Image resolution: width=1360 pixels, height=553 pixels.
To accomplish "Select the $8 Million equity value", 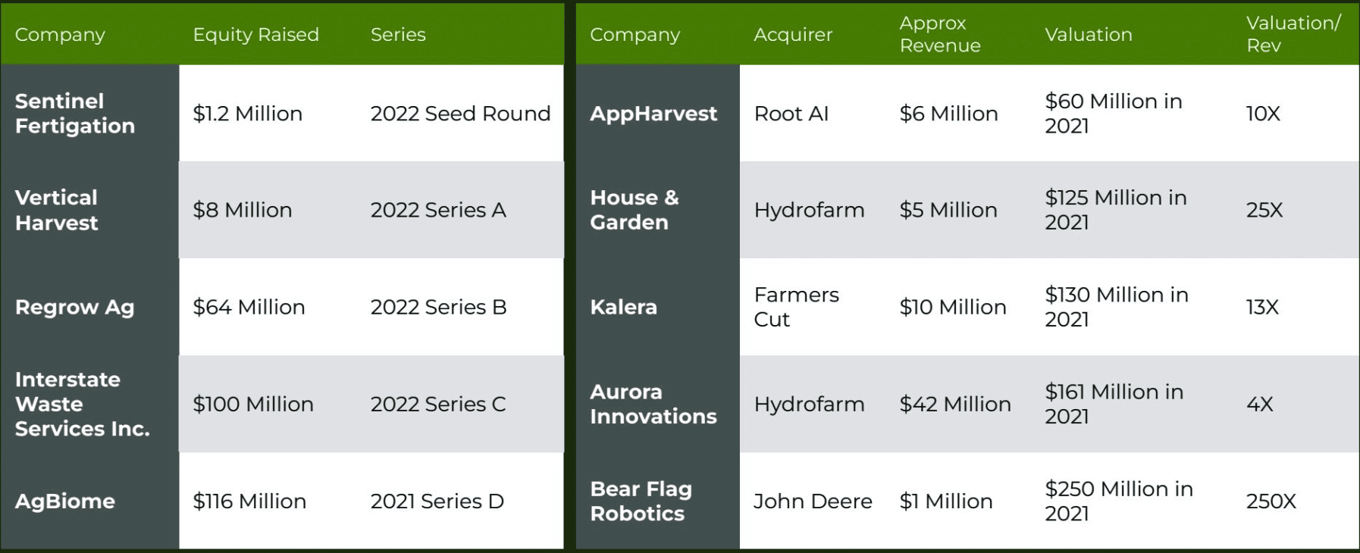I will [243, 210].
